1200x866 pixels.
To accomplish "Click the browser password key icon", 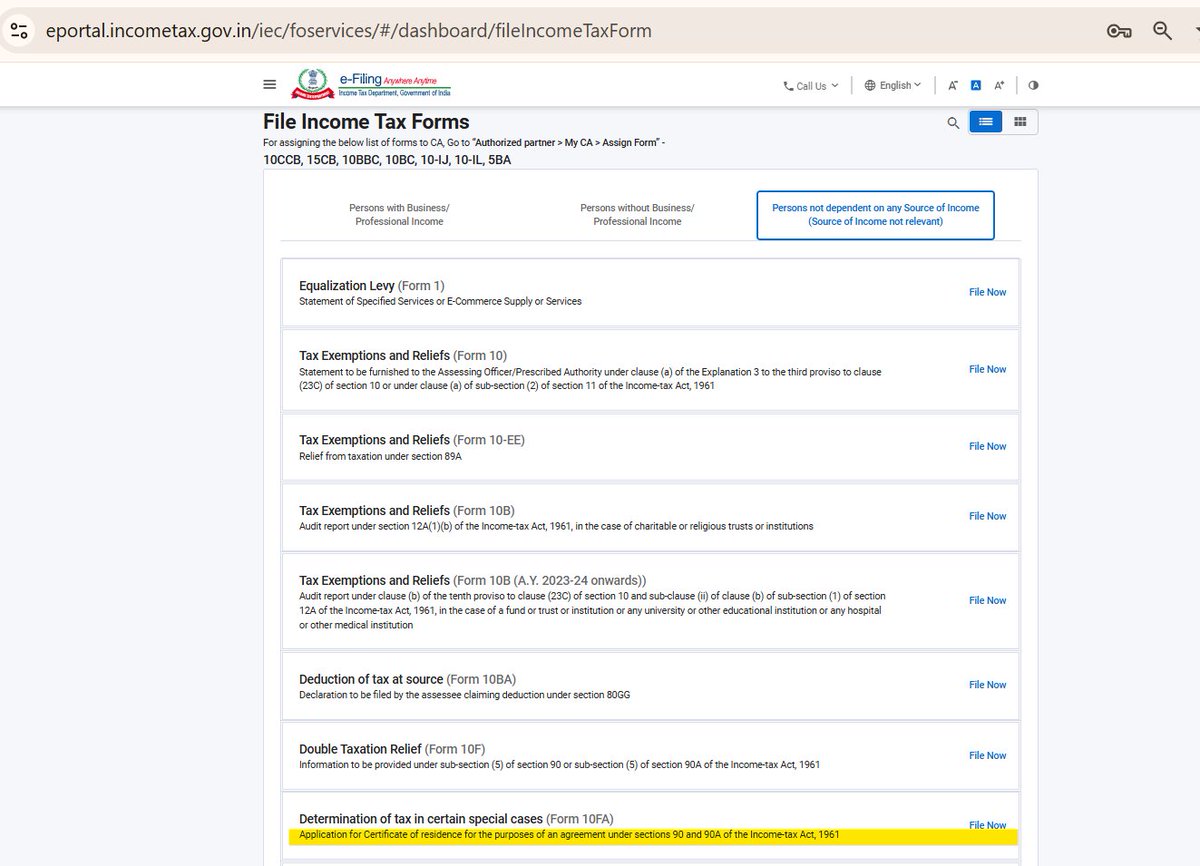I will pyautogui.click(x=1119, y=31).
